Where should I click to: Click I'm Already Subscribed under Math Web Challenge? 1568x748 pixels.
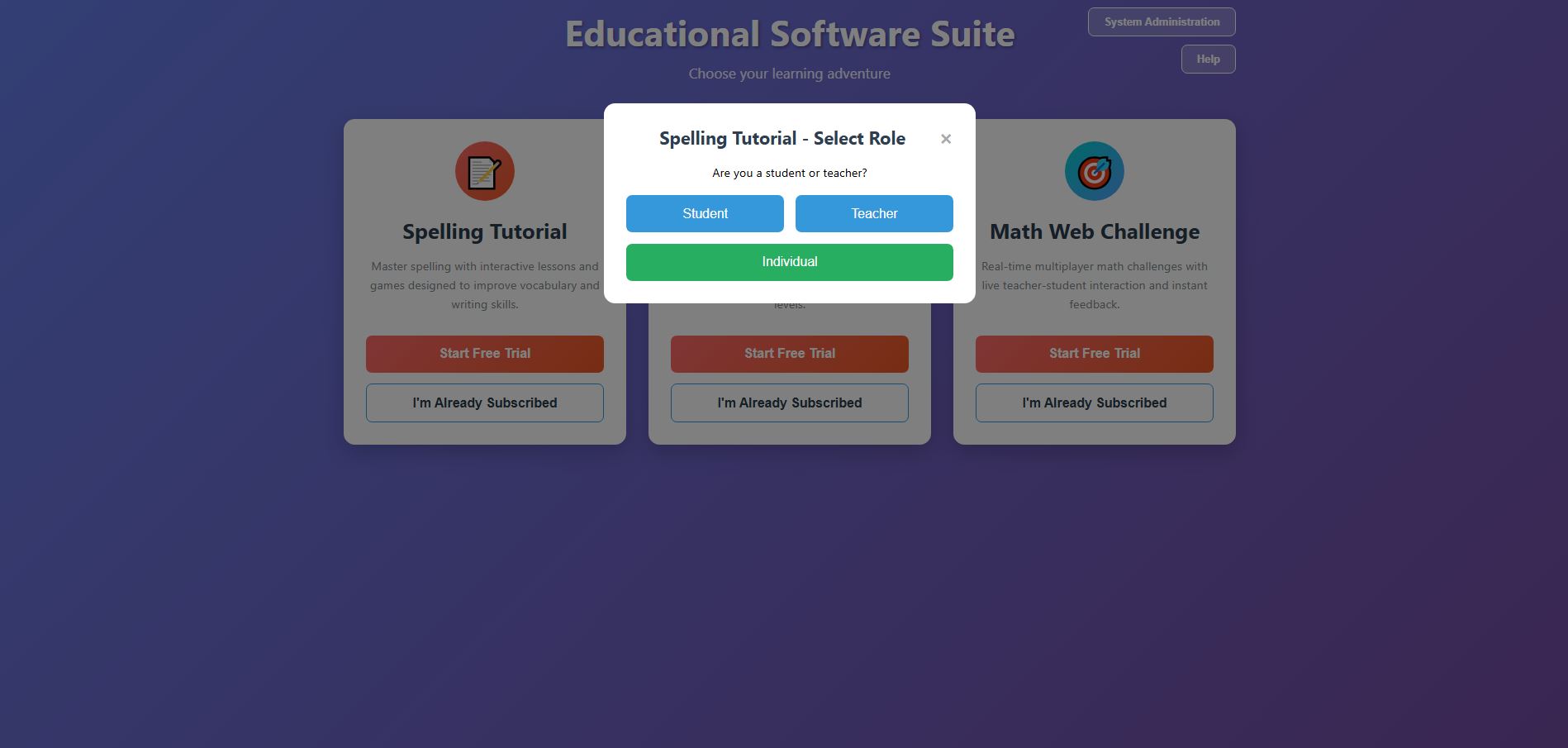[x=1094, y=403]
